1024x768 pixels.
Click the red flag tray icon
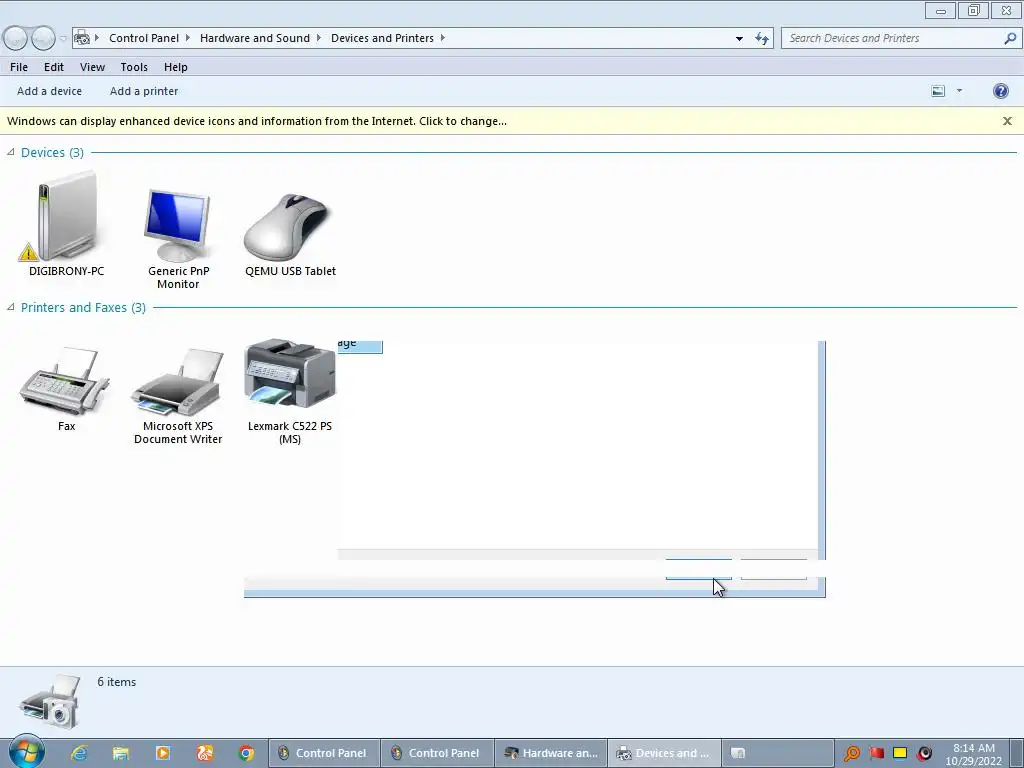click(x=876, y=754)
